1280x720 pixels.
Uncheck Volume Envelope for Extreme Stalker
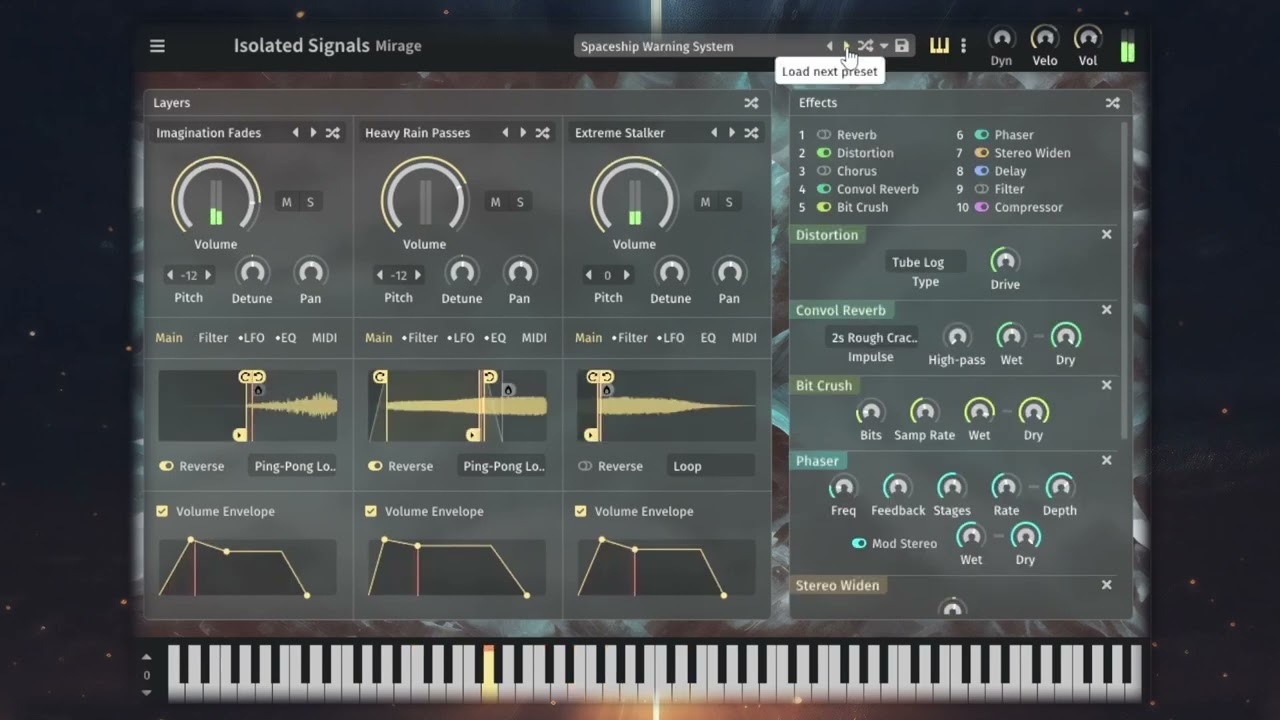(581, 511)
